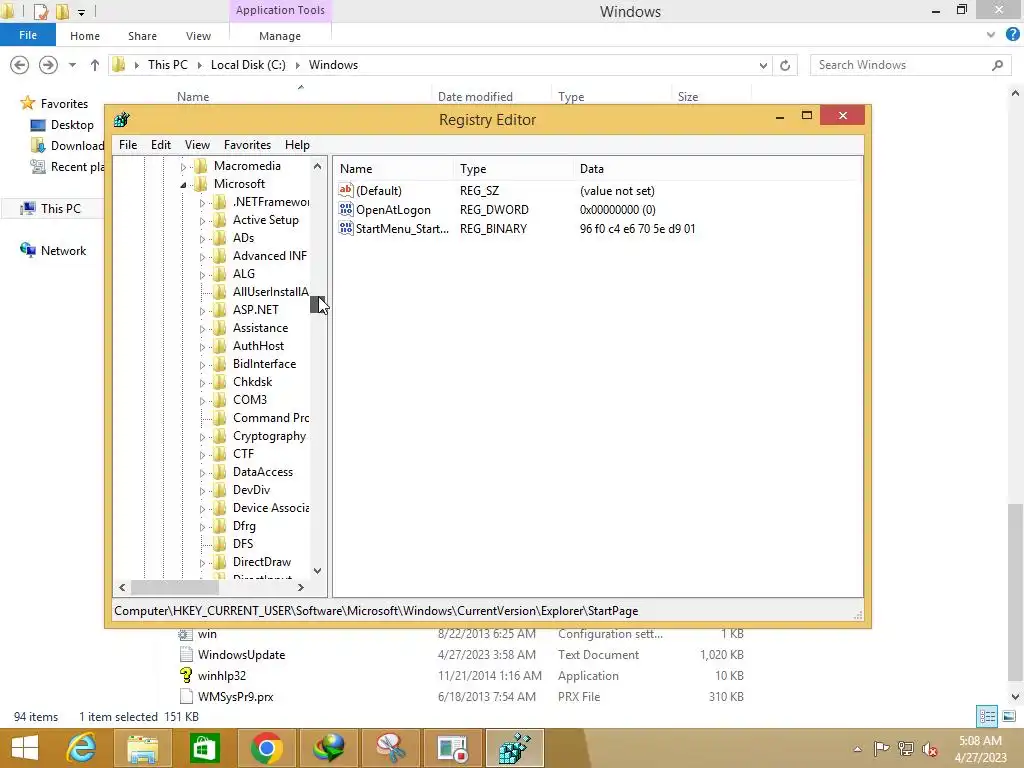Open the address bar history dropdown
Viewport: 1024px width, 768px height.
point(763,65)
